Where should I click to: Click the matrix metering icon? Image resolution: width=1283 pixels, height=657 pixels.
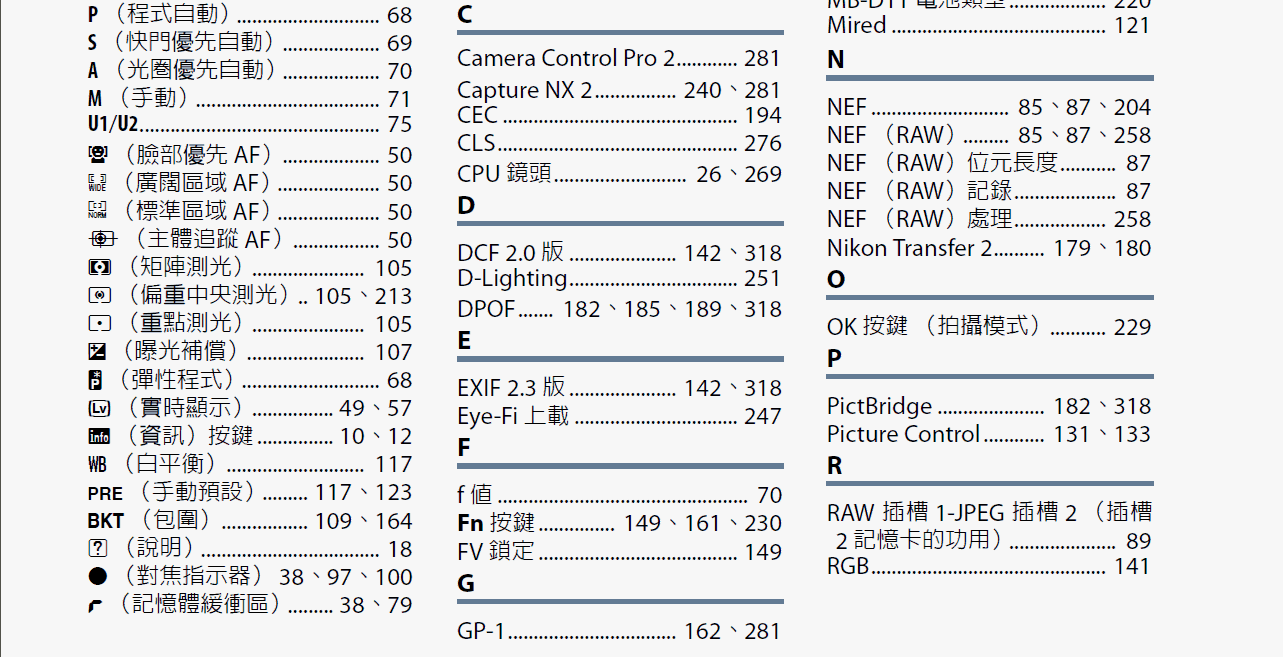point(98,268)
